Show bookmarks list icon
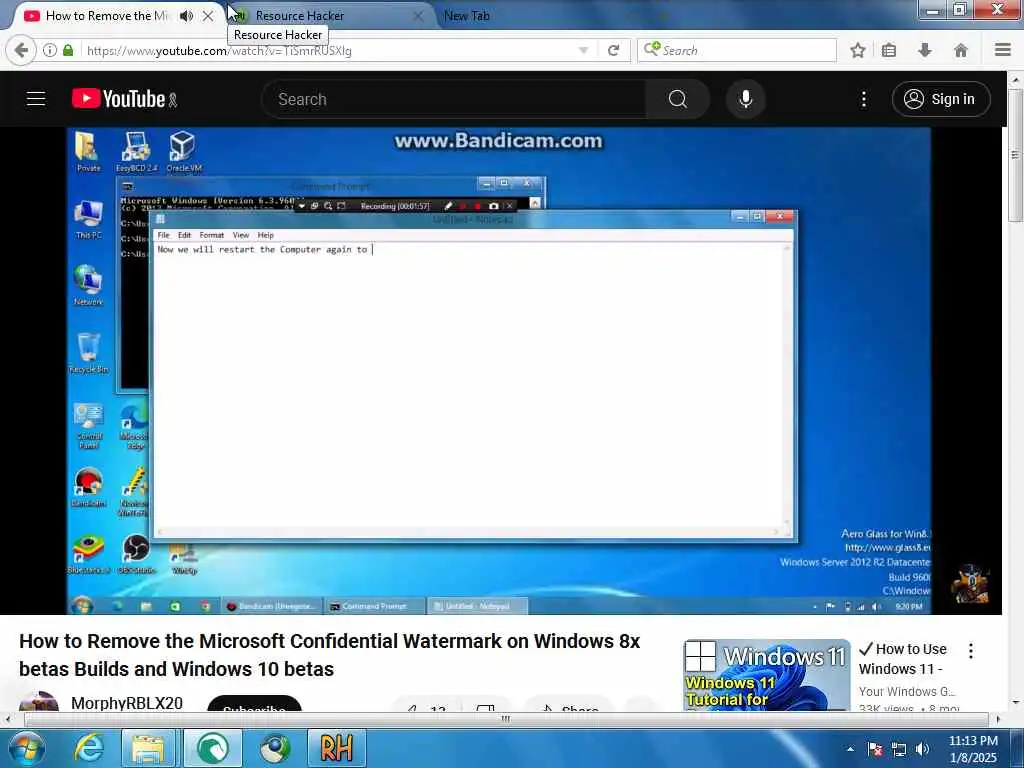The height and width of the screenshot is (768, 1024). coord(889,50)
